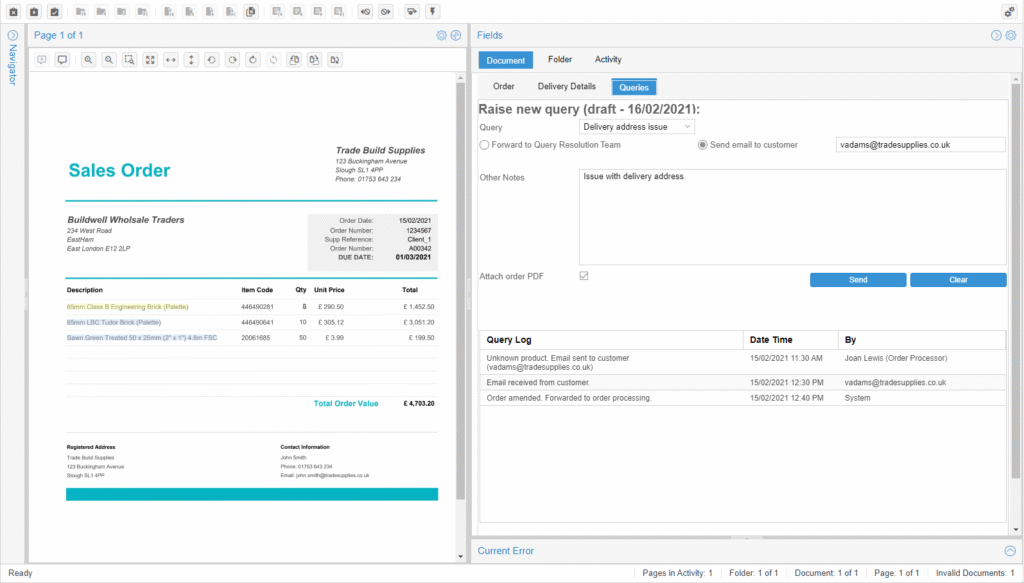This screenshot has width=1024, height=583.
Task: Fit the page to the window
Action: (150, 59)
